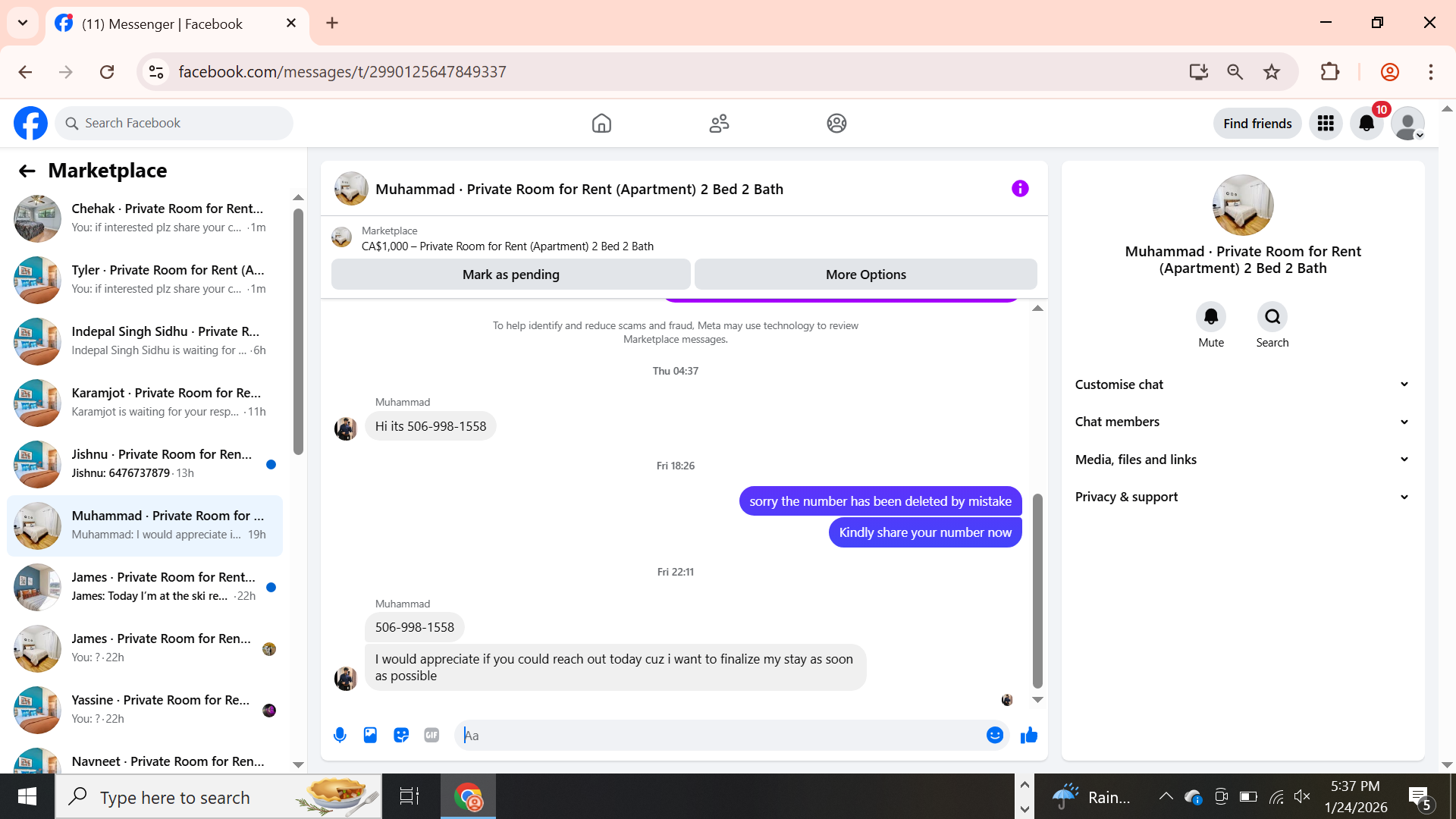Click the More Options button
This screenshot has width=1456, height=819.
(865, 275)
